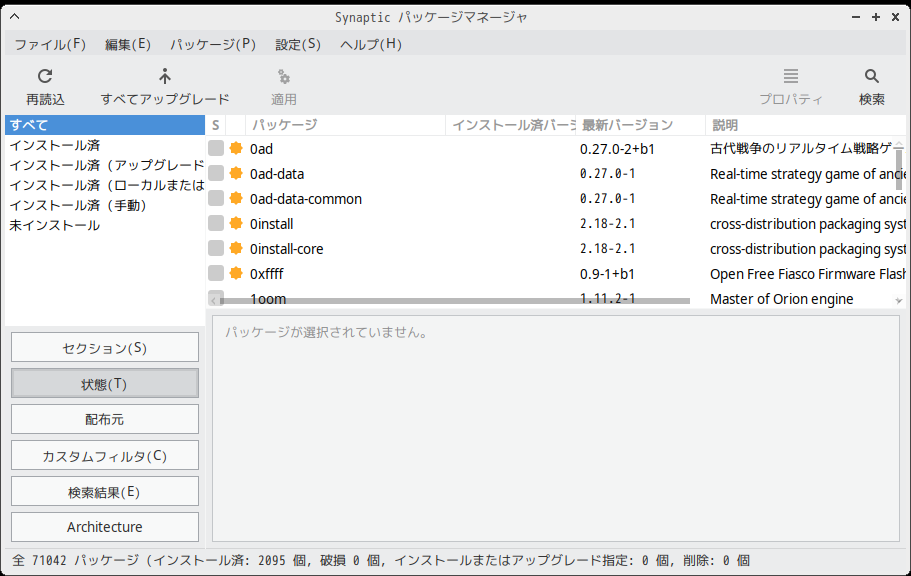This screenshot has height=576, width=911.
Task: Select 未インストール filter entry
Action: [x=105, y=226]
